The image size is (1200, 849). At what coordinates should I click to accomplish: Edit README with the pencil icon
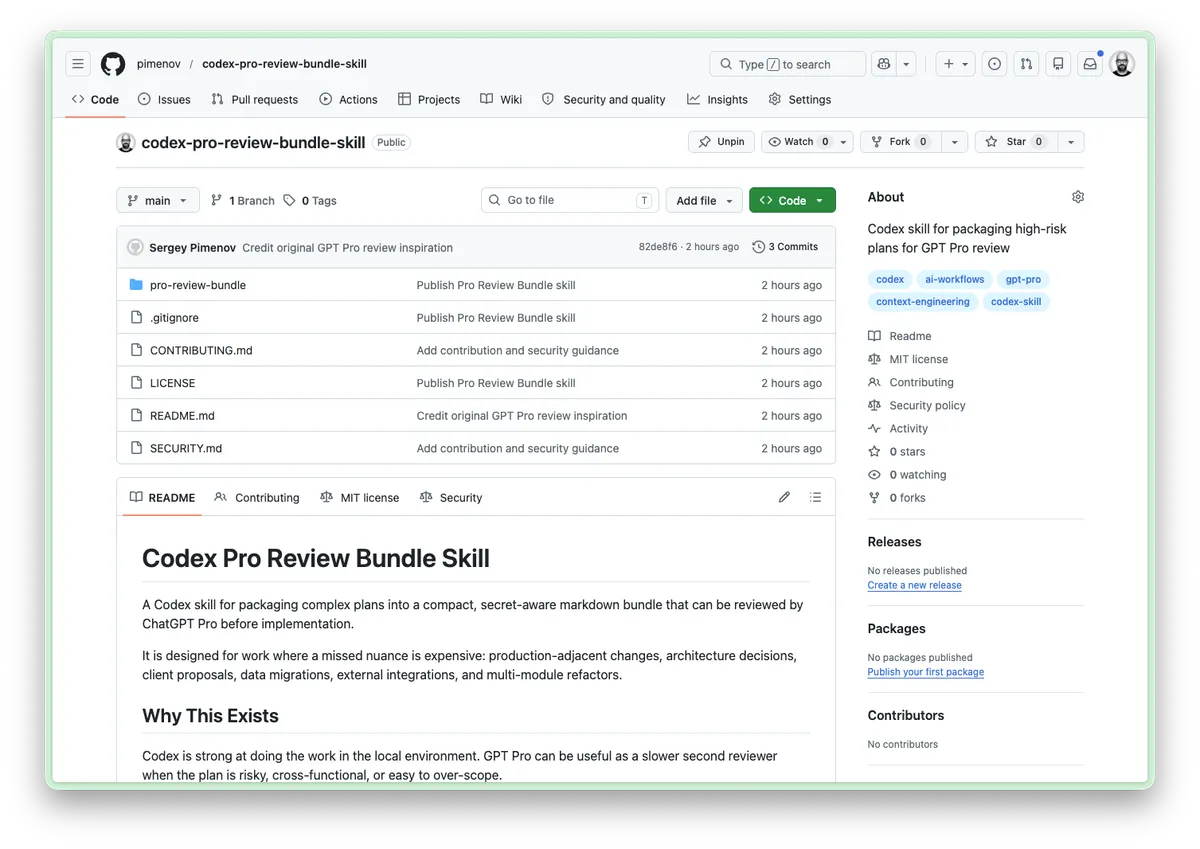[x=784, y=497]
